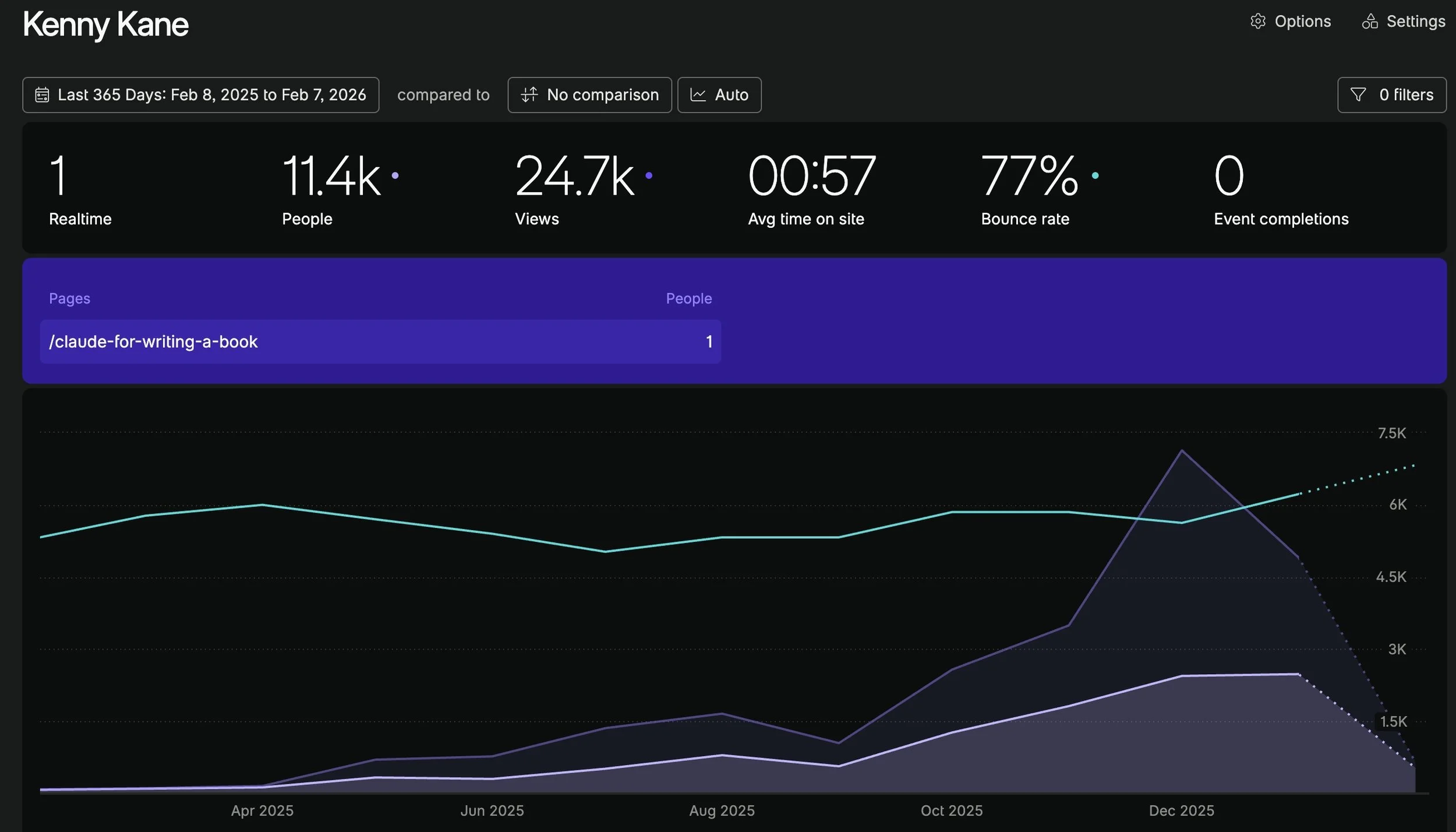Open the Last 365 Days date dropdown

(201, 95)
